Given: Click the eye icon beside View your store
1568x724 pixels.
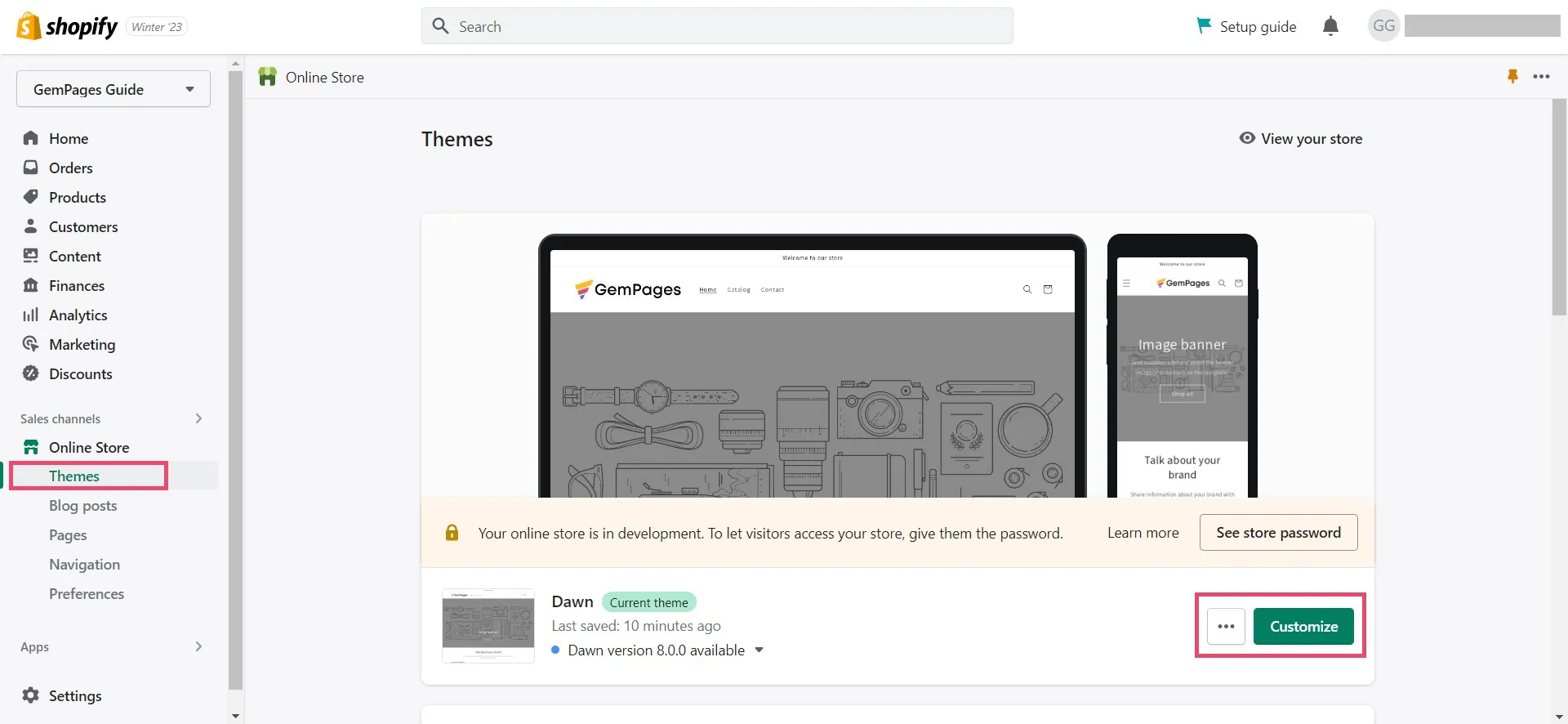Looking at the screenshot, I should pyautogui.click(x=1247, y=138).
